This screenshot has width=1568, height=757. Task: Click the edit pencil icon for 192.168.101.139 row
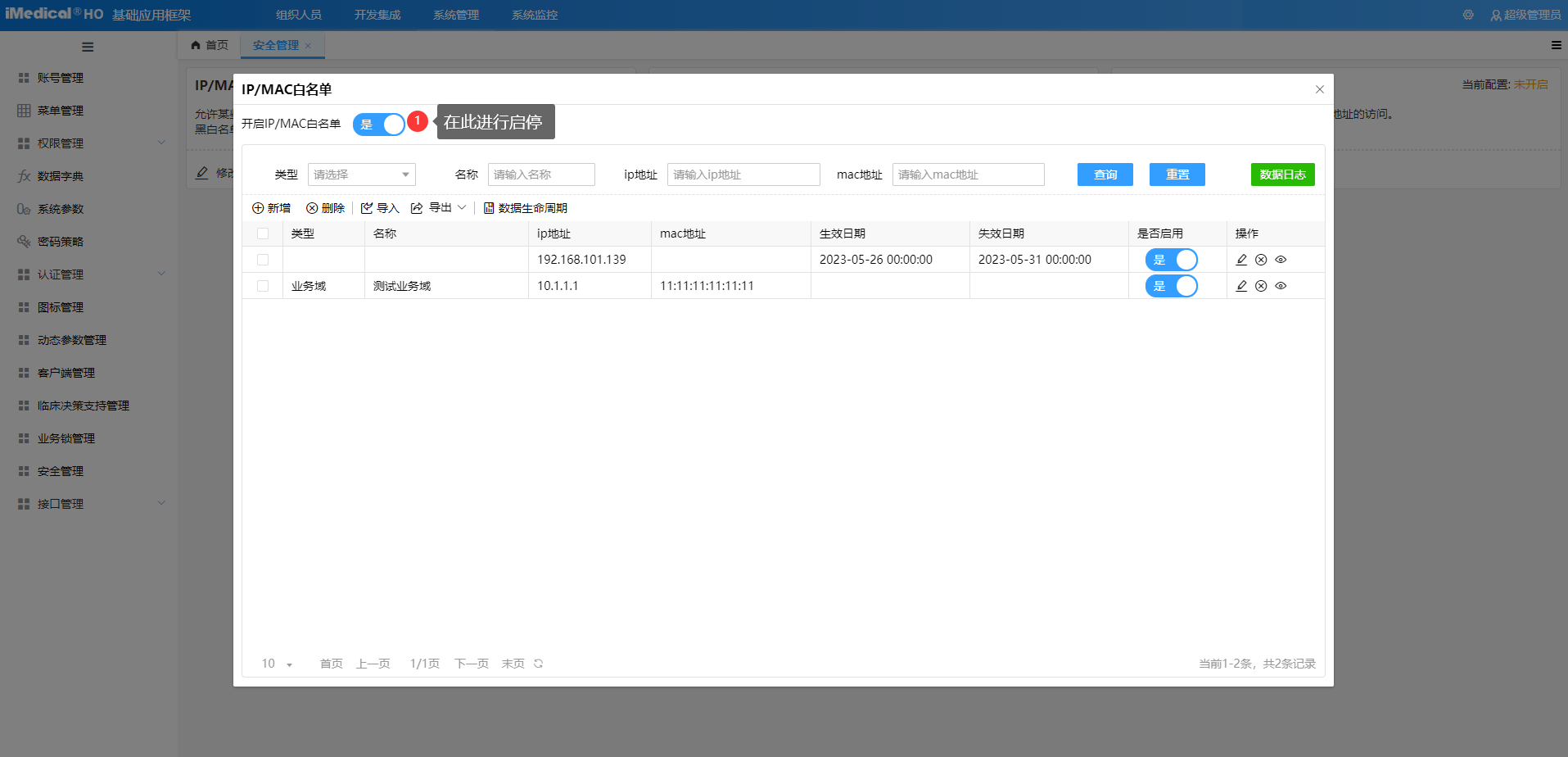(x=1241, y=260)
